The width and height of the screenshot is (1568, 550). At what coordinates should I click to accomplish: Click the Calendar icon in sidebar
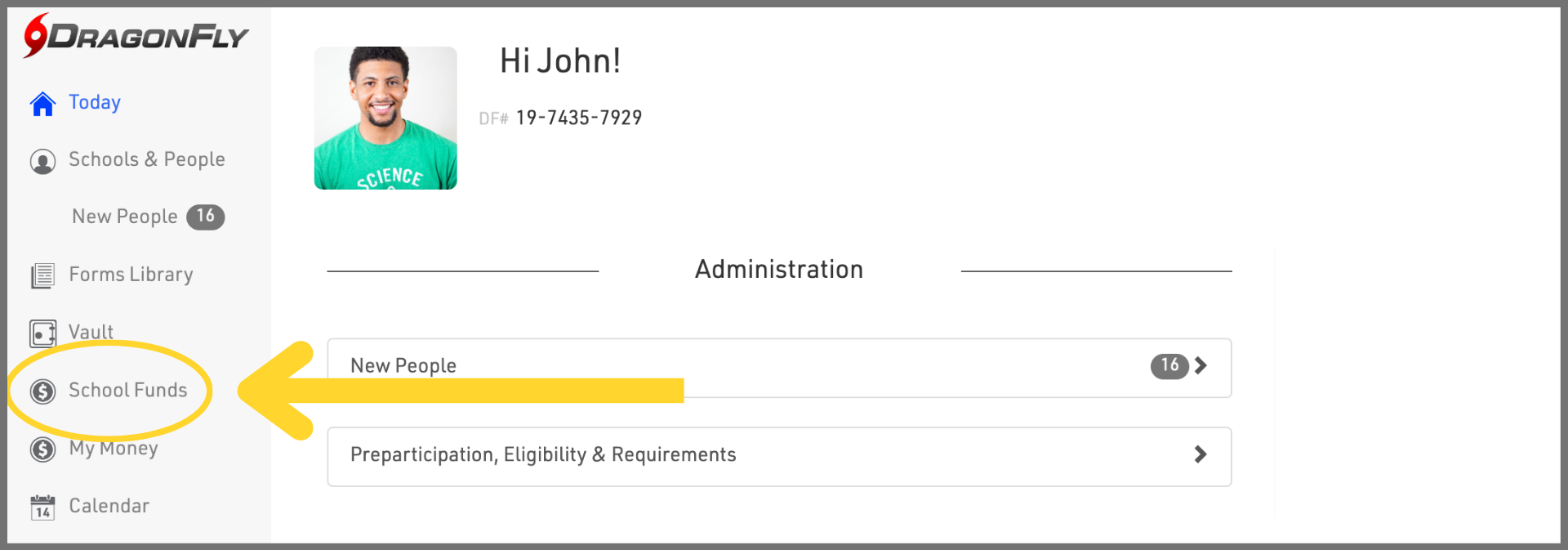[42, 508]
